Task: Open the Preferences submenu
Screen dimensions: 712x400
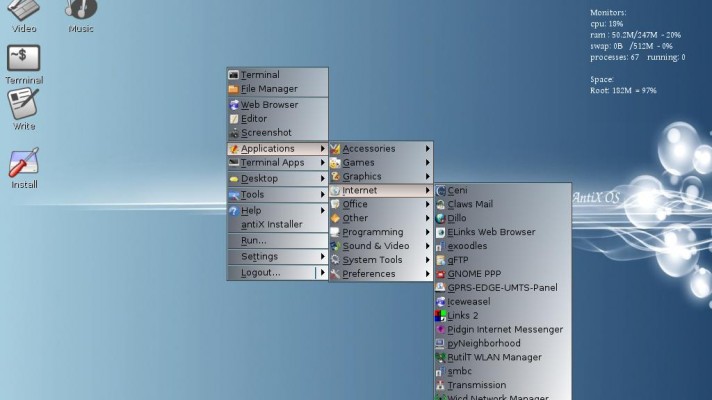Action: pyautogui.click(x=381, y=274)
